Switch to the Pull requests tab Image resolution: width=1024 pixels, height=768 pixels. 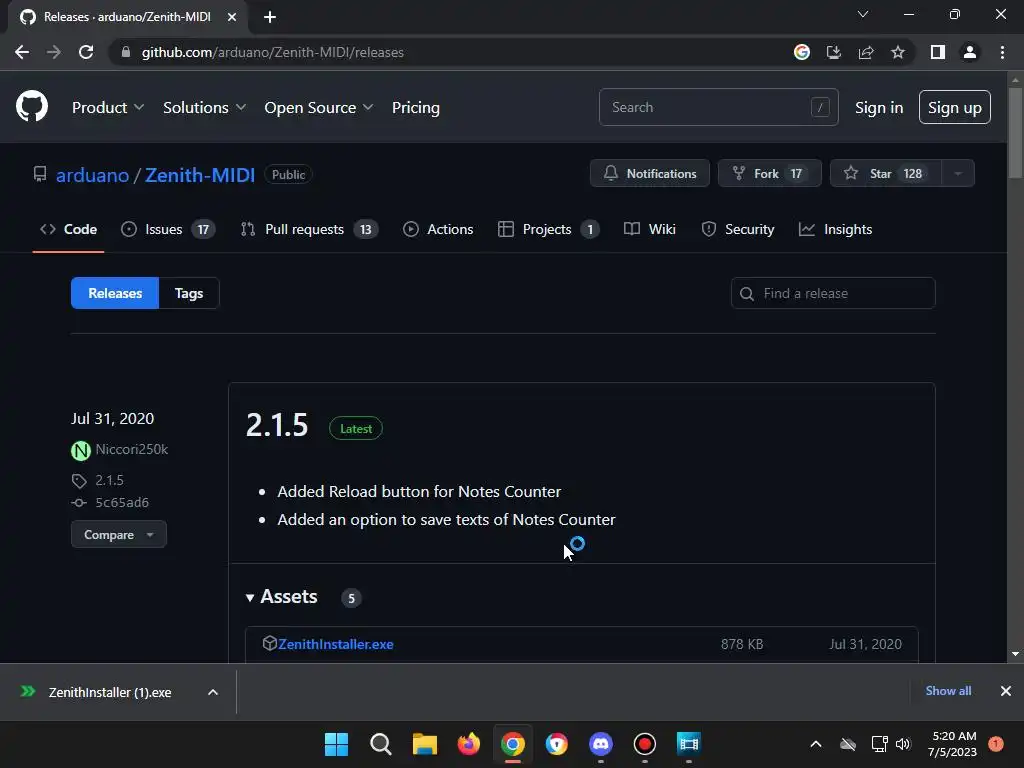pyautogui.click(x=309, y=229)
